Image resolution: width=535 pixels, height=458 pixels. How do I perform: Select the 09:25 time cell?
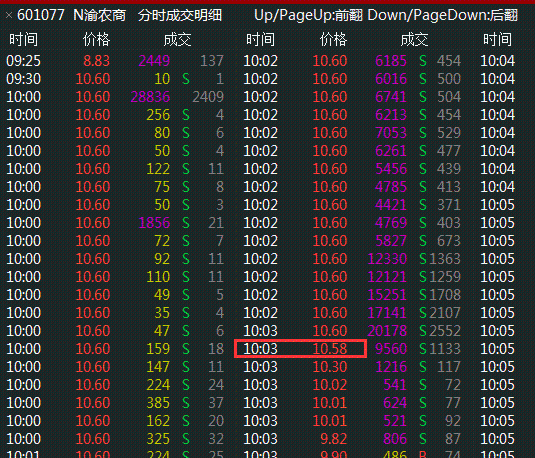click(x=23, y=61)
